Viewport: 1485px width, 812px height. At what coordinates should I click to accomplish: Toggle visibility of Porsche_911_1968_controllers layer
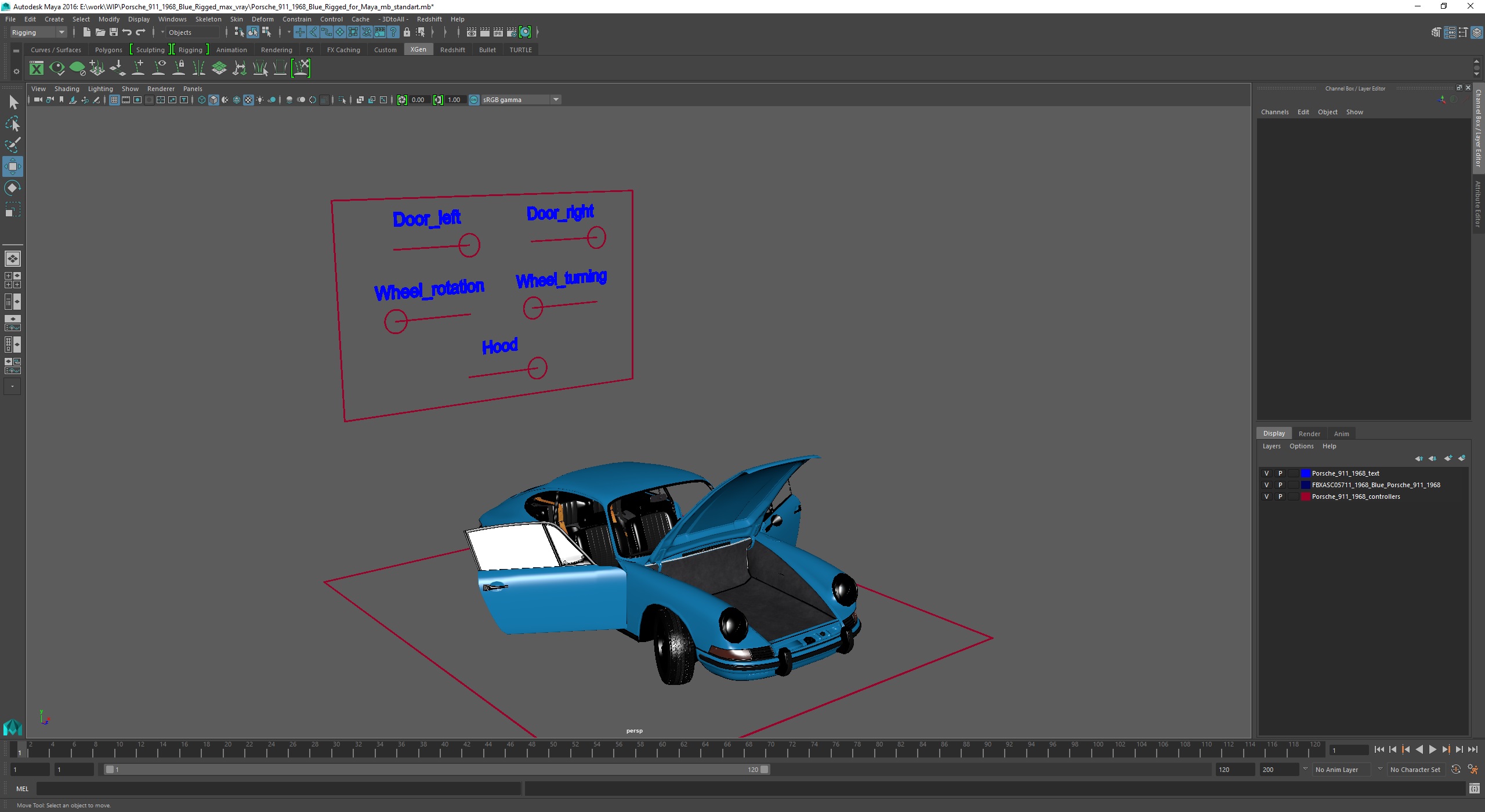coord(1266,496)
